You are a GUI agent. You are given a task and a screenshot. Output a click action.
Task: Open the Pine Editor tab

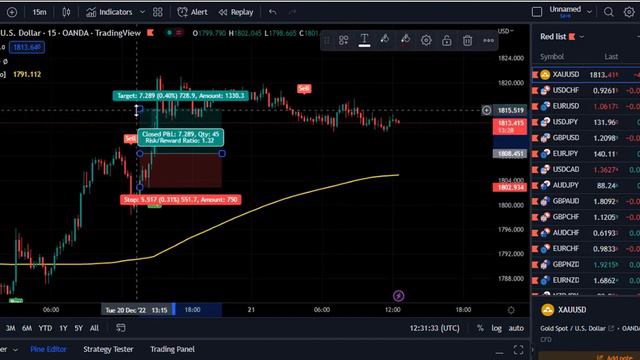click(x=48, y=349)
